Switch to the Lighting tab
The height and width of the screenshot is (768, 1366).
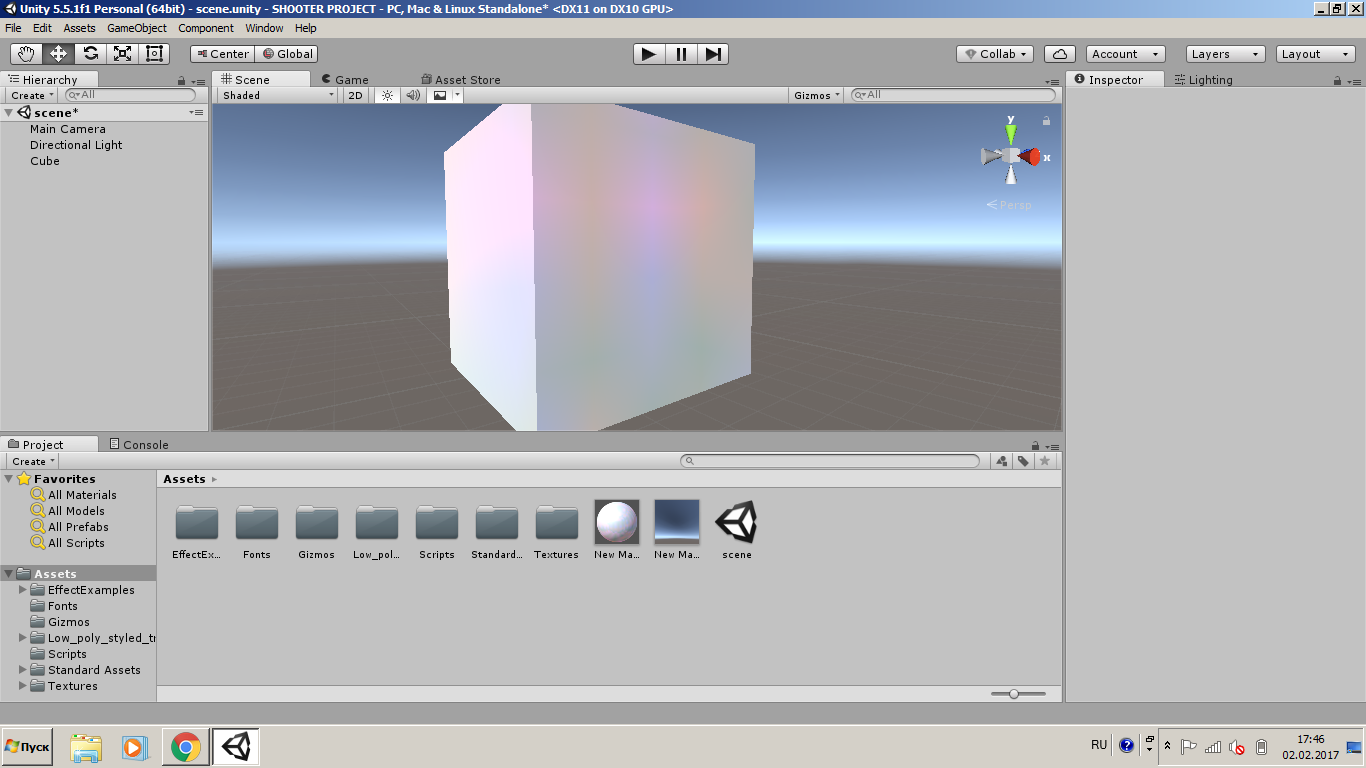(1203, 80)
